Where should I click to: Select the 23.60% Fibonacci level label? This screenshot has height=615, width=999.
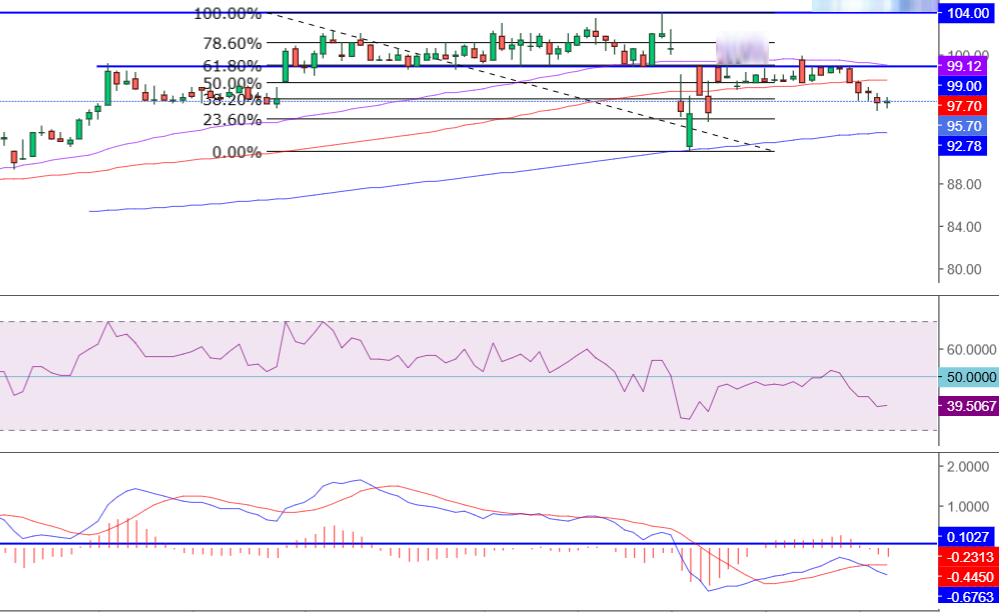point(232,119)
